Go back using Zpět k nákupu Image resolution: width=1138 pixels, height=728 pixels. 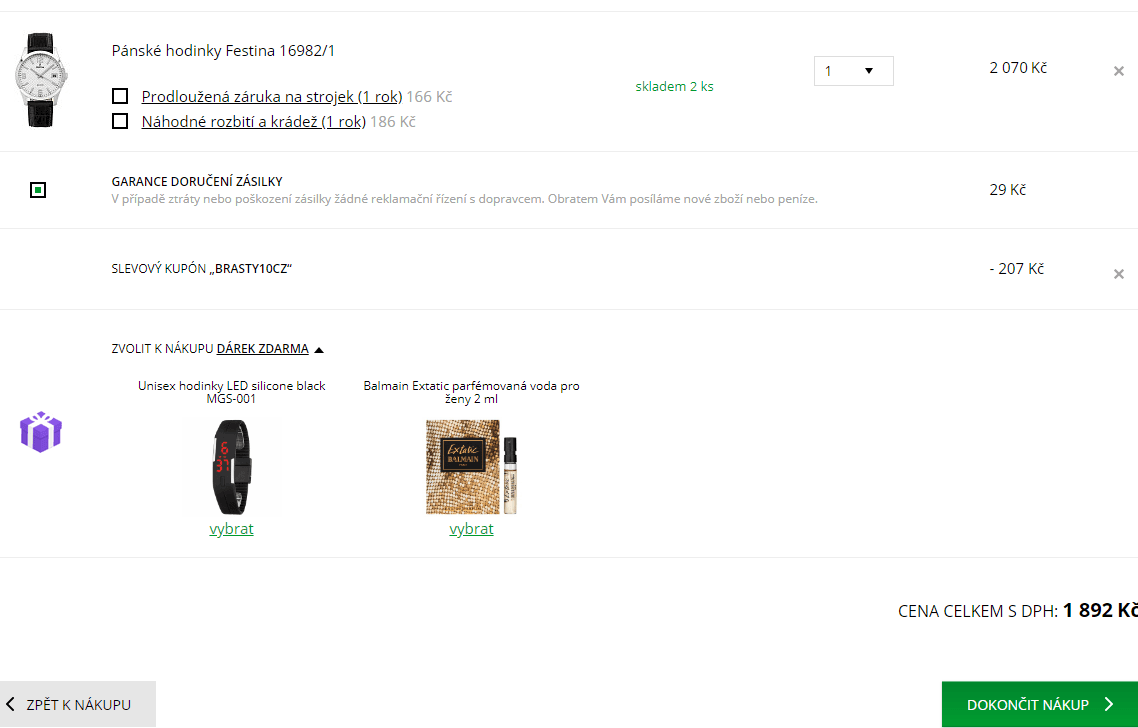pyautogui.click(x=78, y=705)
